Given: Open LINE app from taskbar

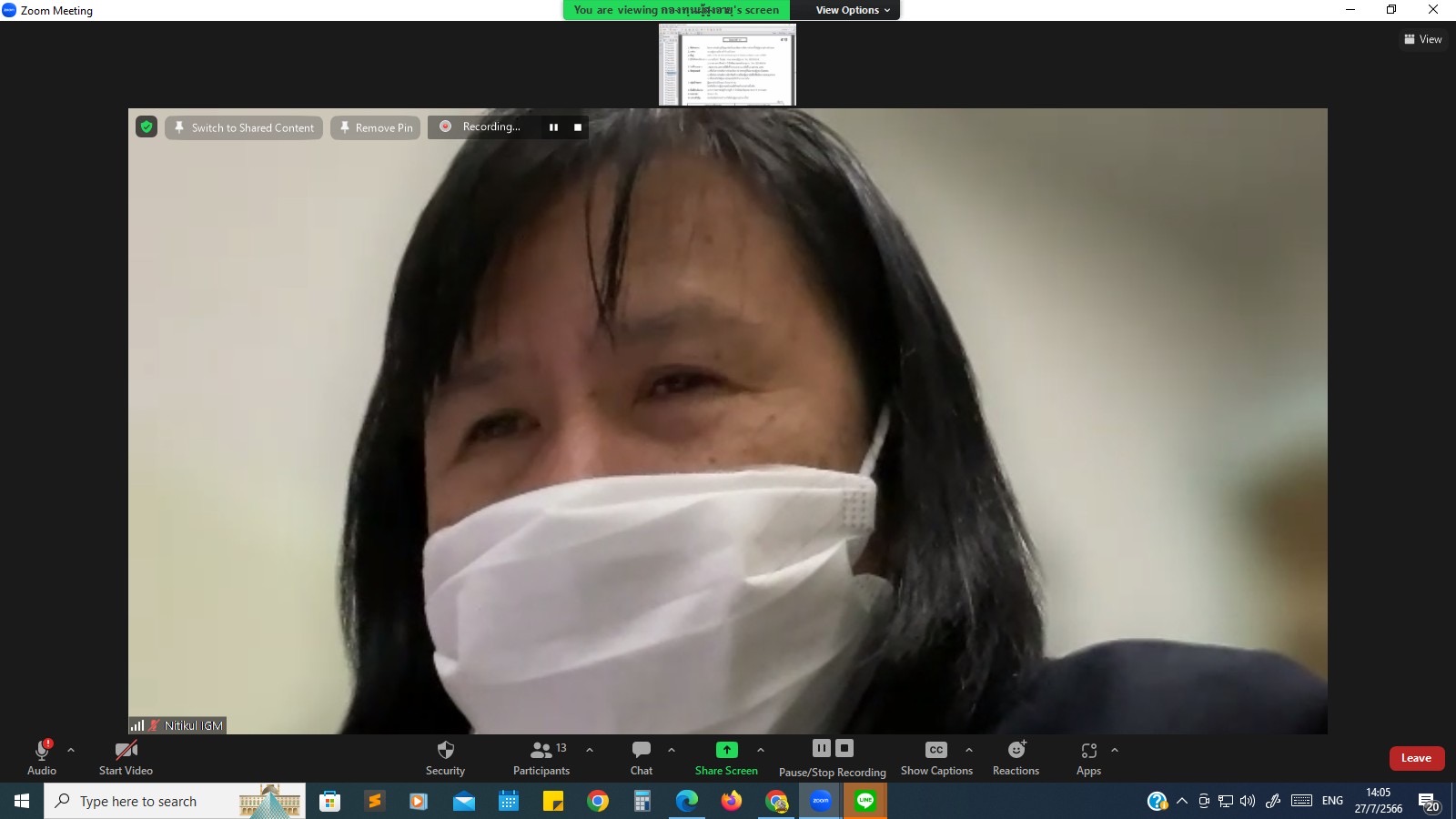Looking at the screenshot, I should point(864,801).
